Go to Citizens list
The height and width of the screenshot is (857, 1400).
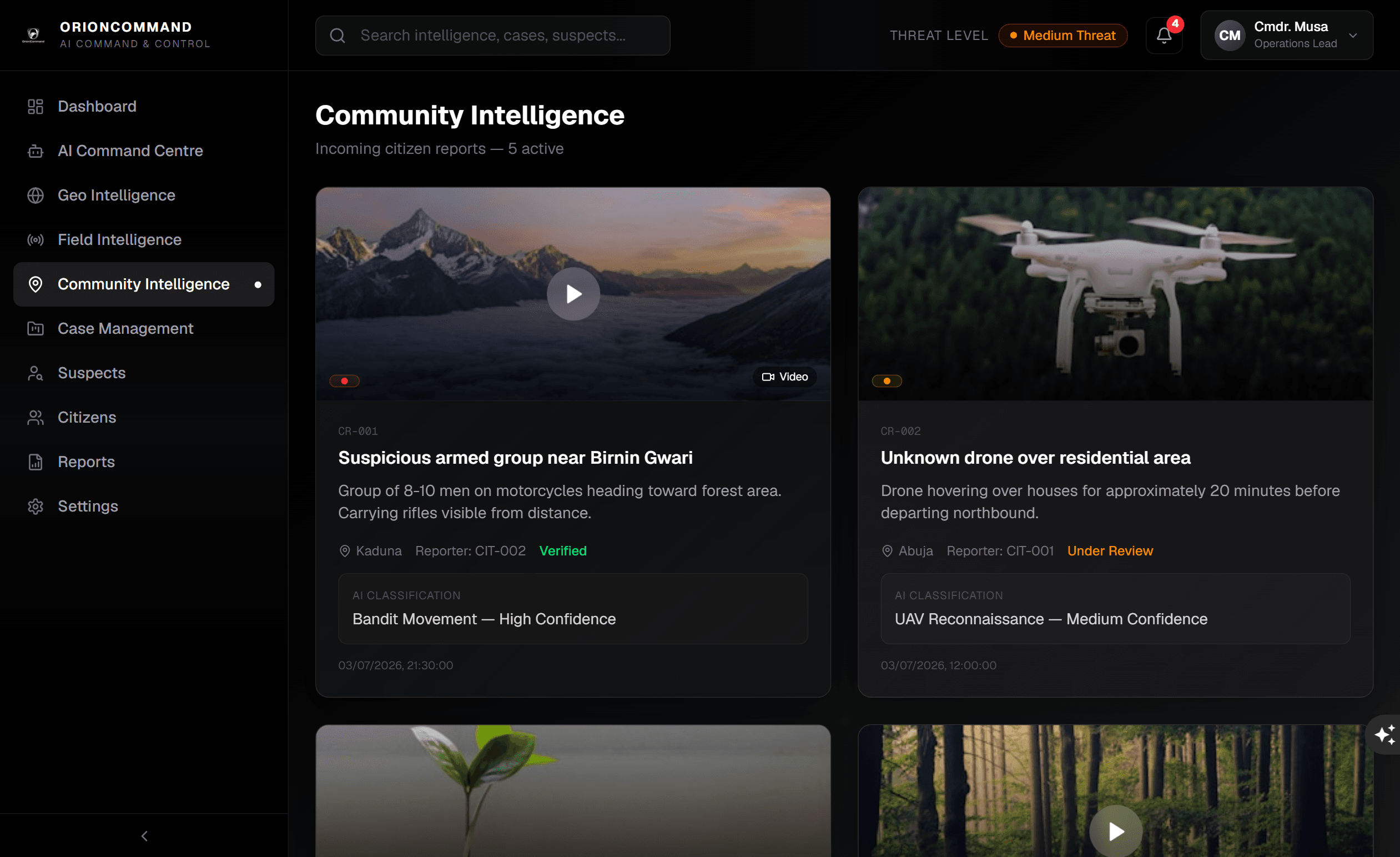click(144, 417)
